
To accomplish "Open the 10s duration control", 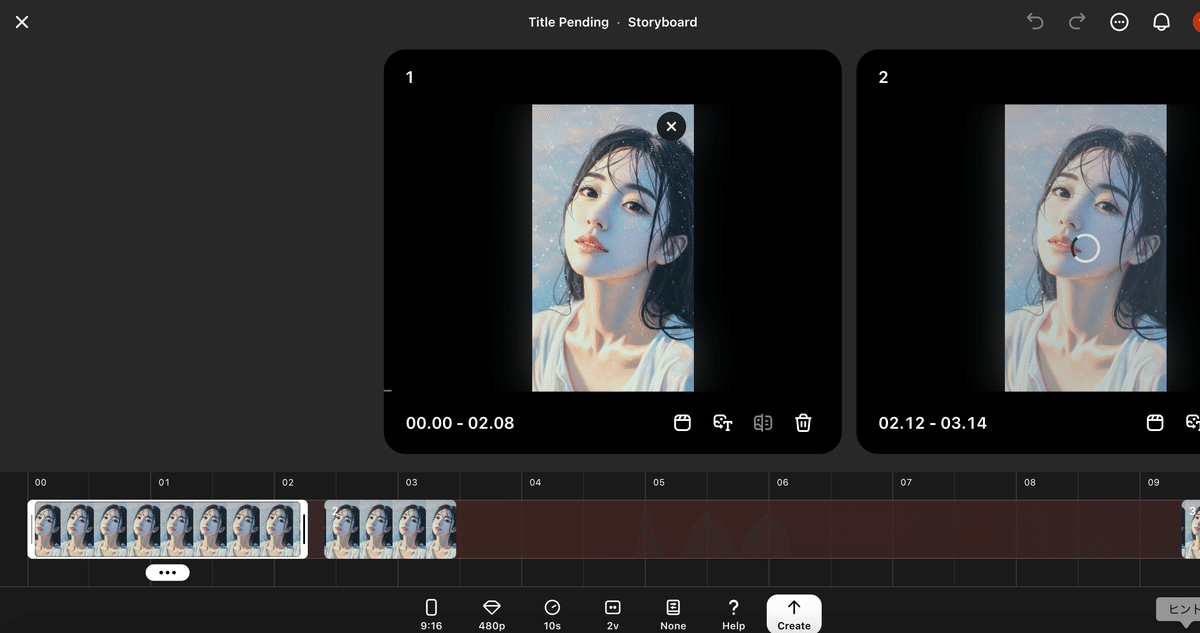I will [x=553, y=611].
